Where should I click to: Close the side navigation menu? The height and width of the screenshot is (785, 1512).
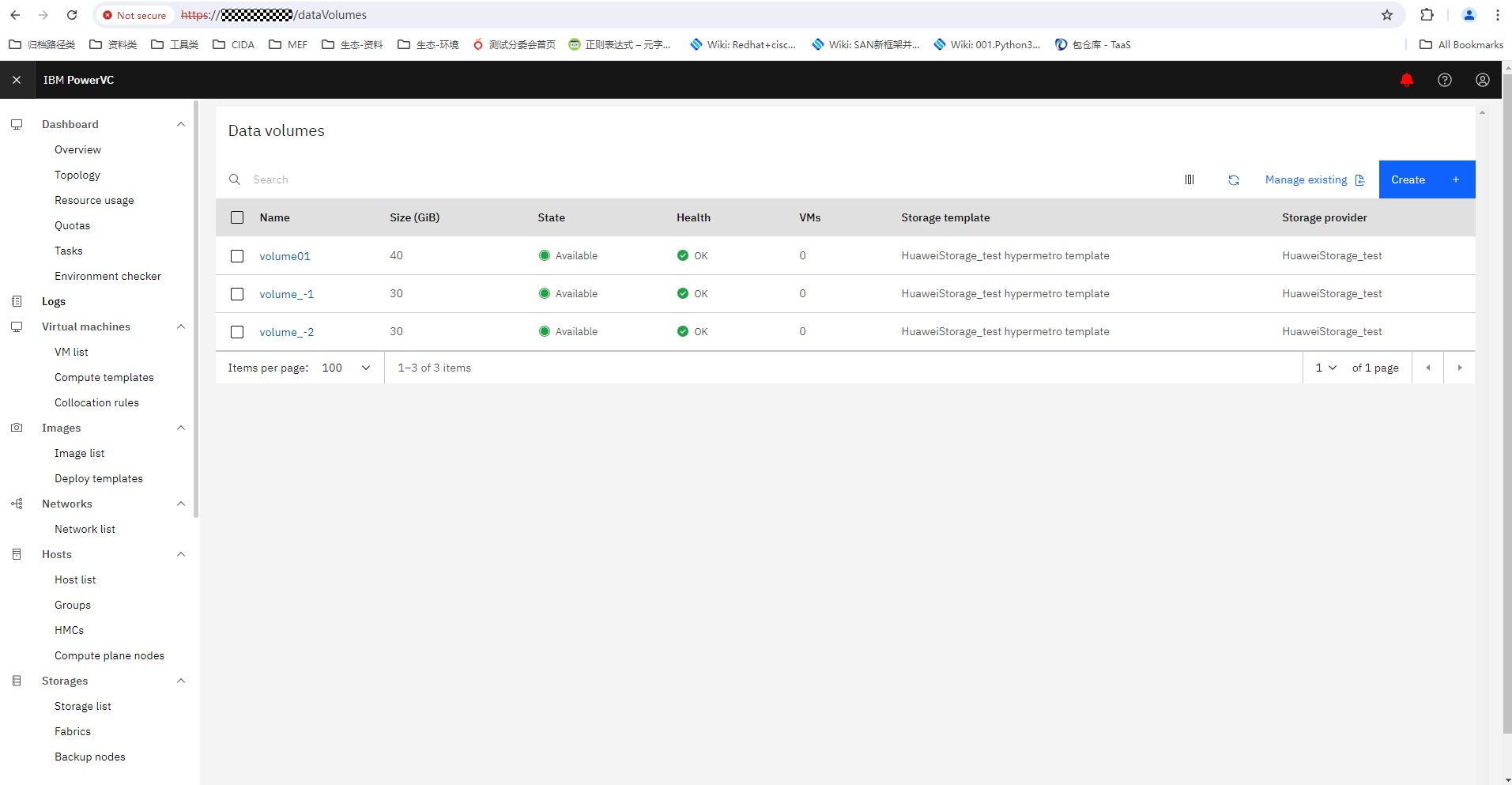(17, 80)
